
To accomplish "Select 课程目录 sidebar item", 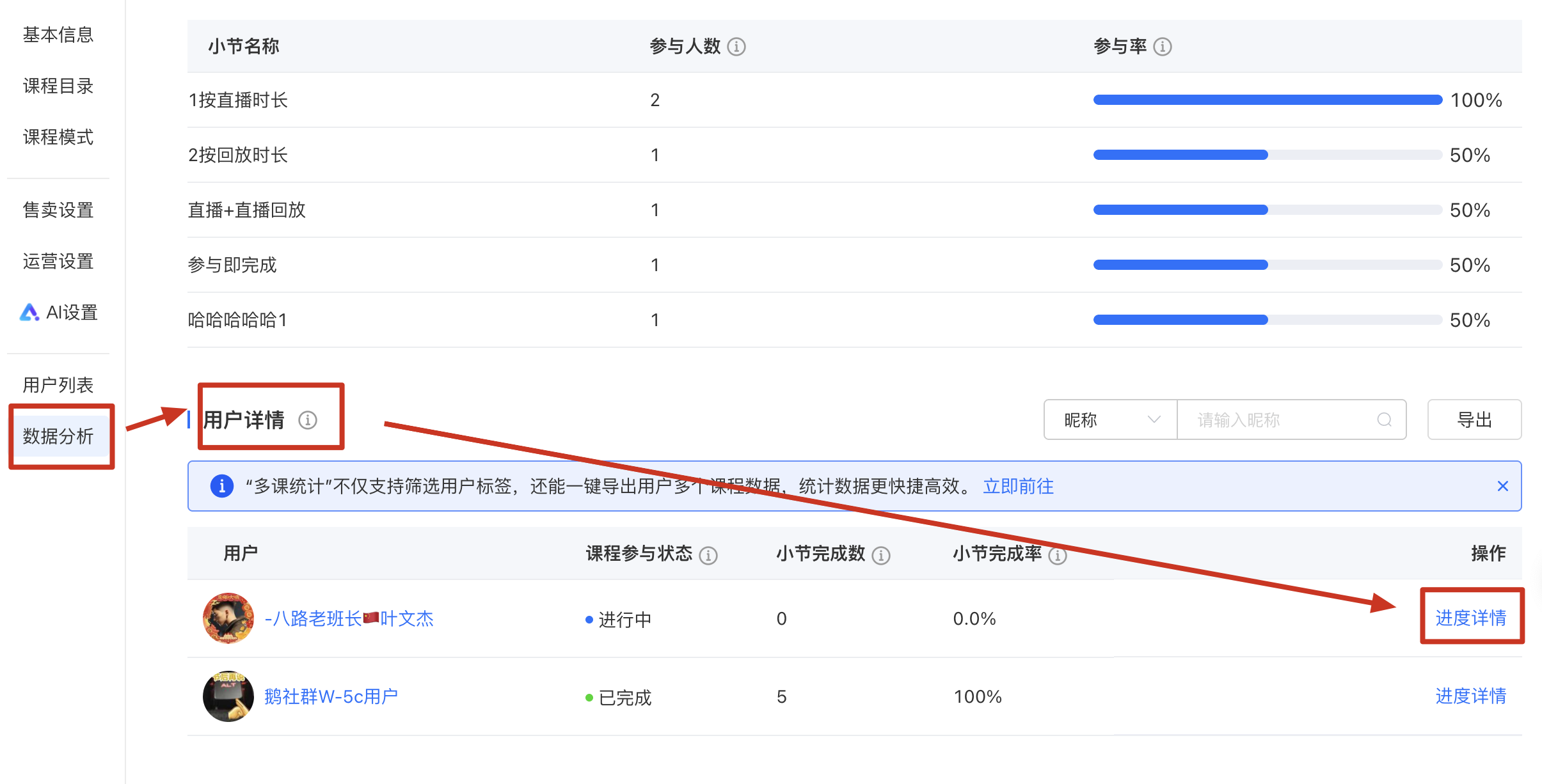I will 58,86.
